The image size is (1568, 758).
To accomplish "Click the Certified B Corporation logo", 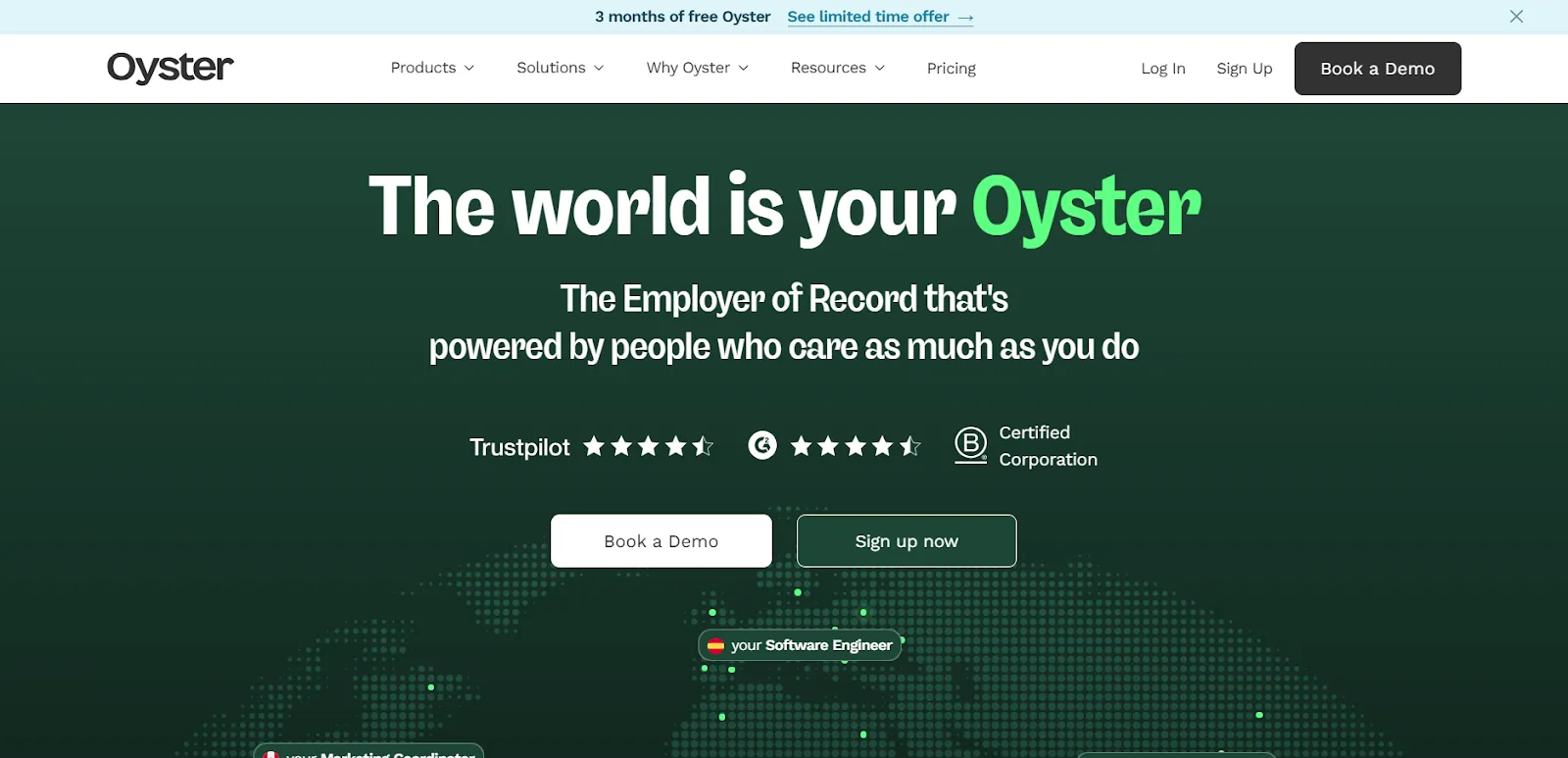I will (970, 445).
